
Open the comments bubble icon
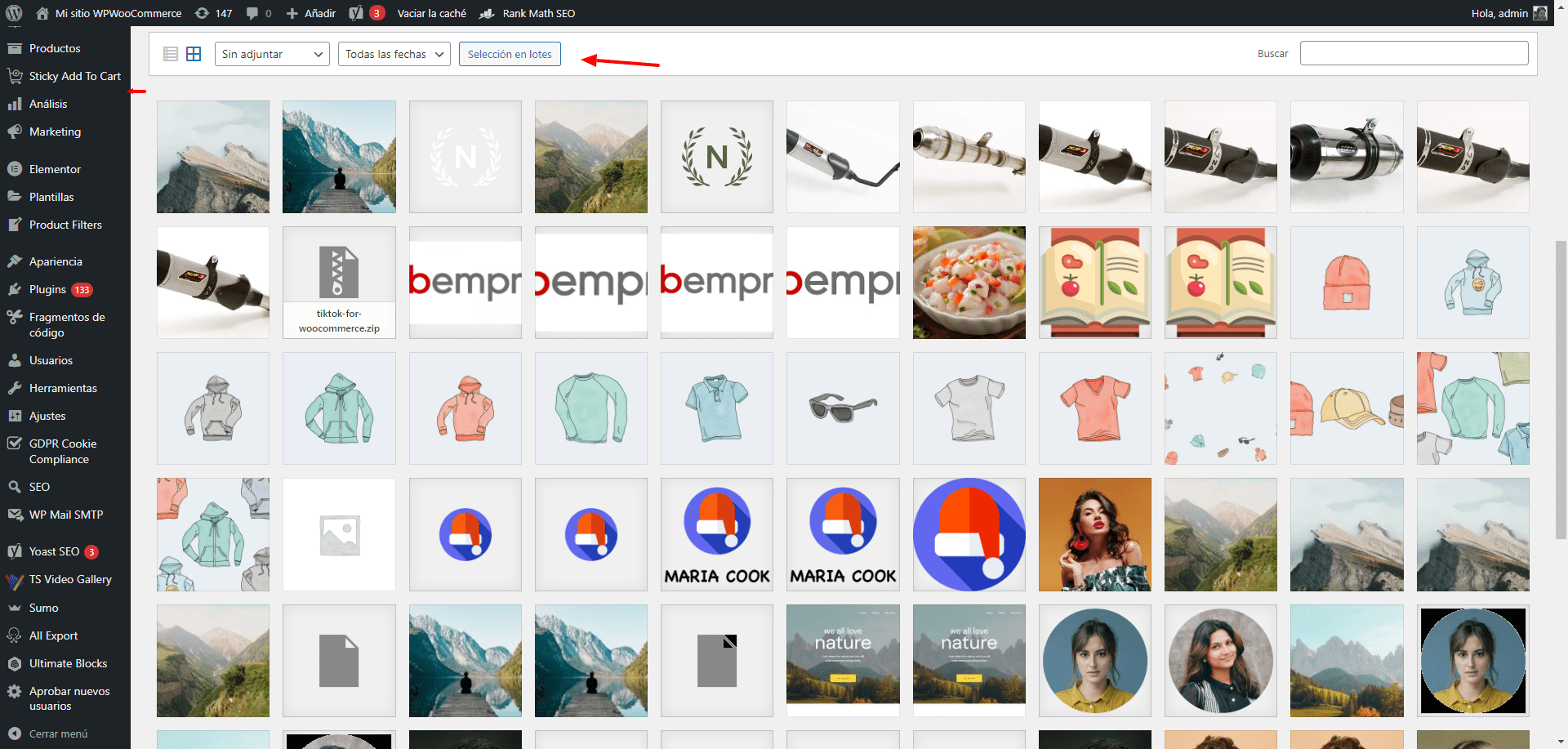(x=252, y=13)
